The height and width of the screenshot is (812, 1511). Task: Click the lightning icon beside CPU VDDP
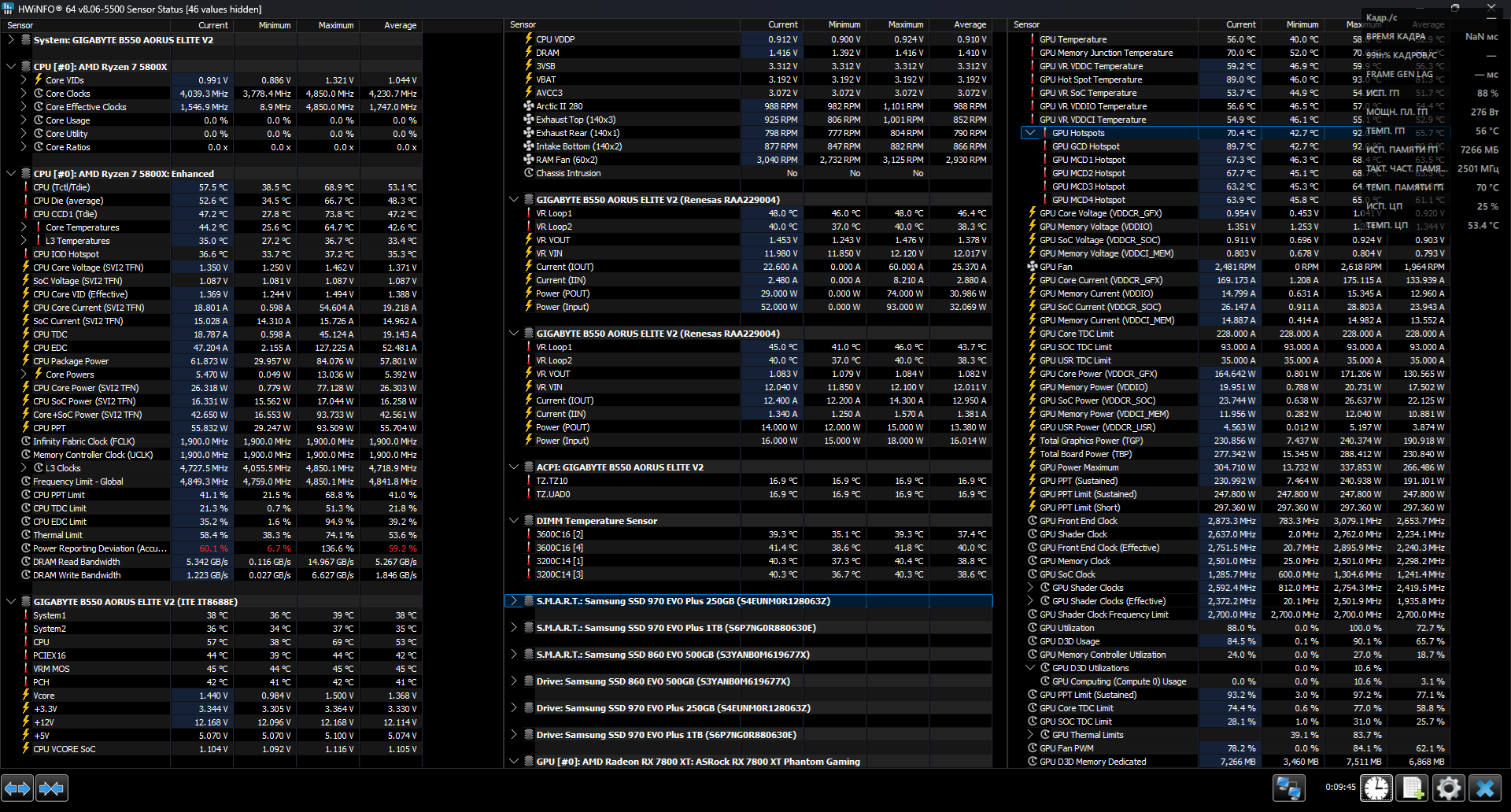529,39
